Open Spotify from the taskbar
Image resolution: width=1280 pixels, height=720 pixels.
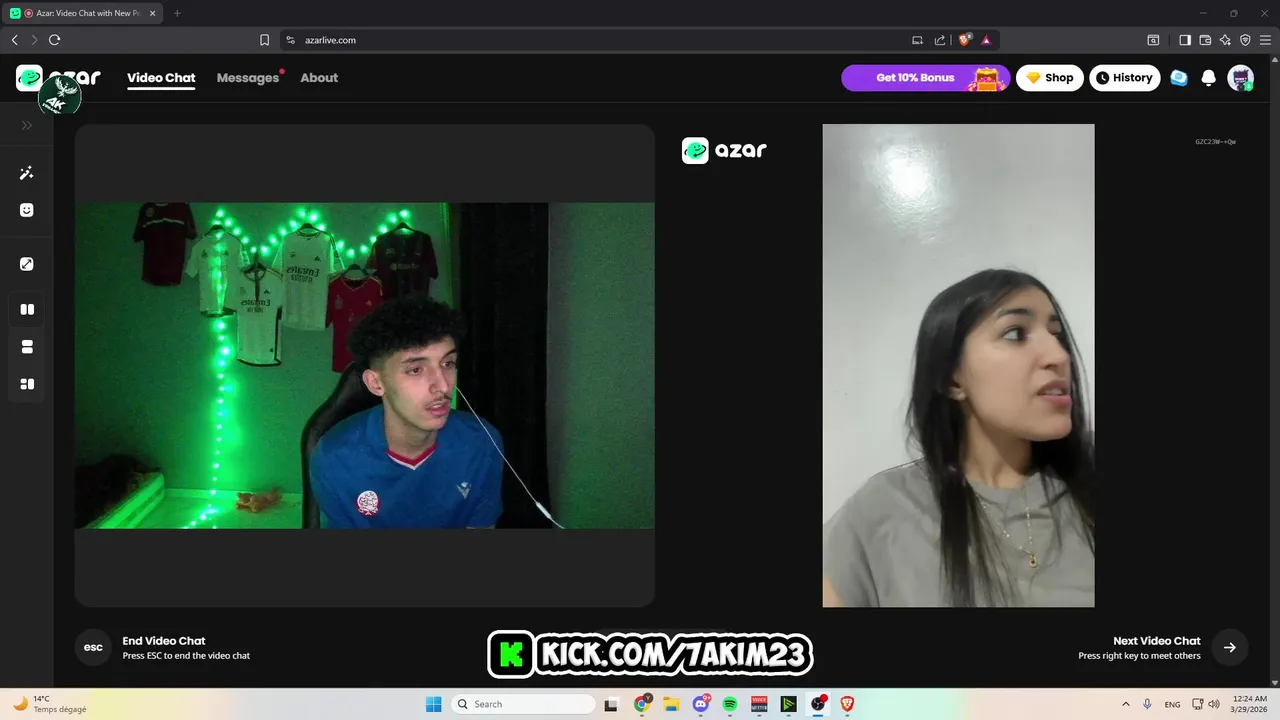click(x=730, y=704)
